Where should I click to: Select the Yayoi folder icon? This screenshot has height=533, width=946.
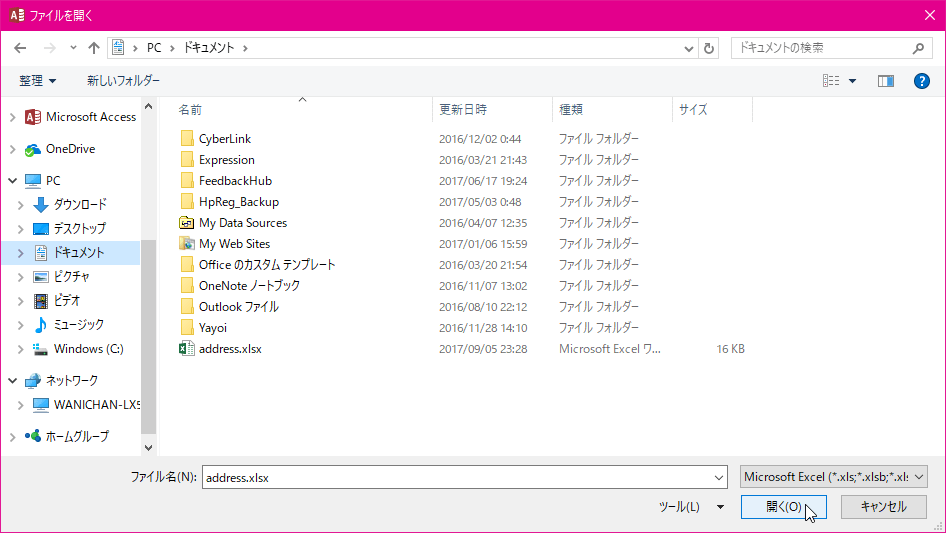click(187, 328)
